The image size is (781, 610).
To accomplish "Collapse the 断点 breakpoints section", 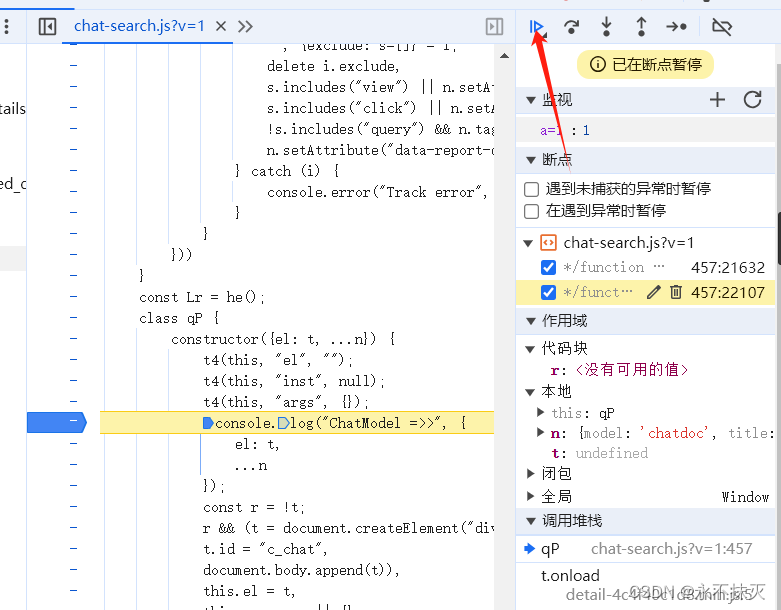I will tap(530, 160).
